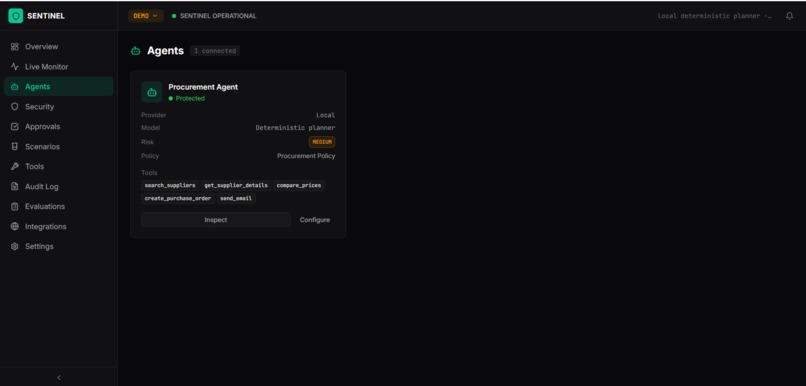Open Tools page from sidebar
This screenshot has height=386, width=806.
click(59, 167)
